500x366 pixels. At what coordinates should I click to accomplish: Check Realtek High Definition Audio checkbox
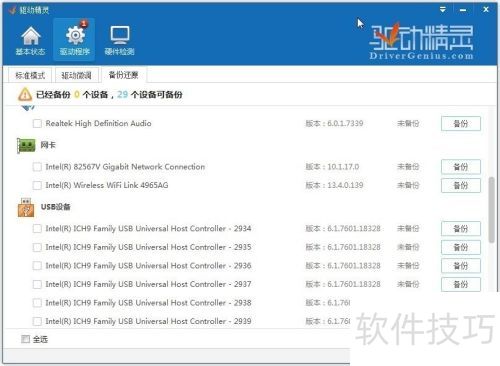click(x=37, y=124)
